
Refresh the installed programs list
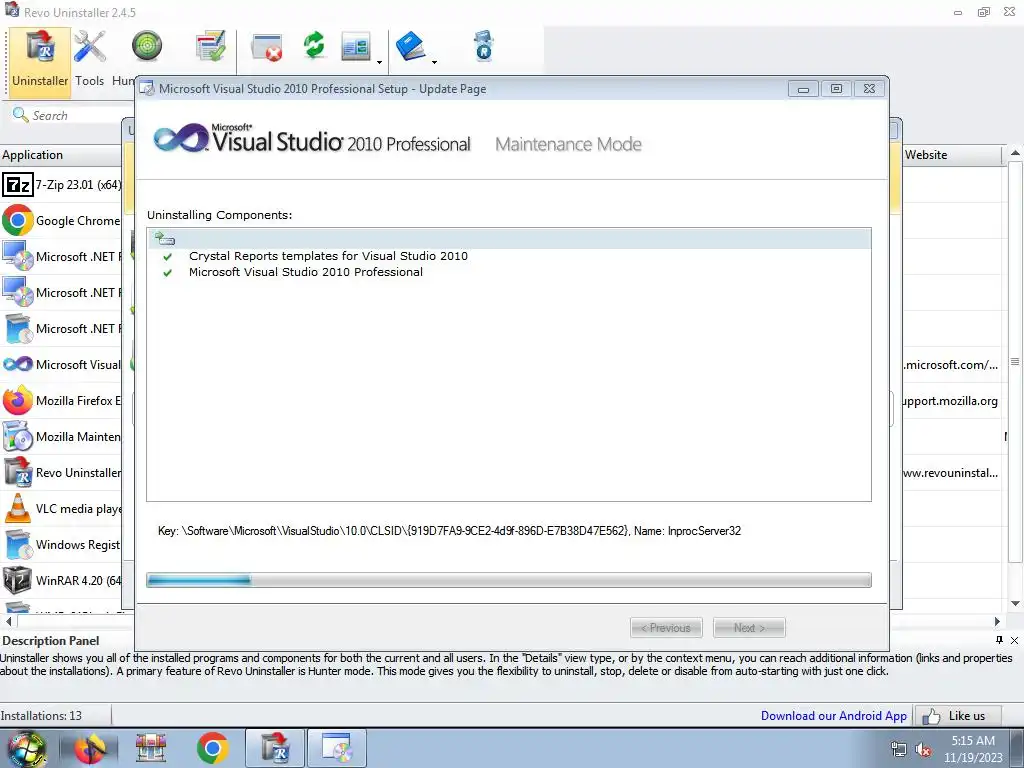pyautogui.click(x=314, y=46)
